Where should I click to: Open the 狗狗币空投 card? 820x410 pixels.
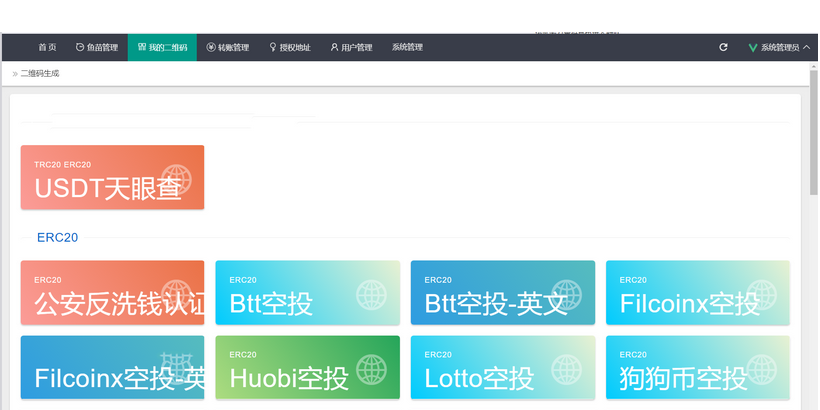698,368
